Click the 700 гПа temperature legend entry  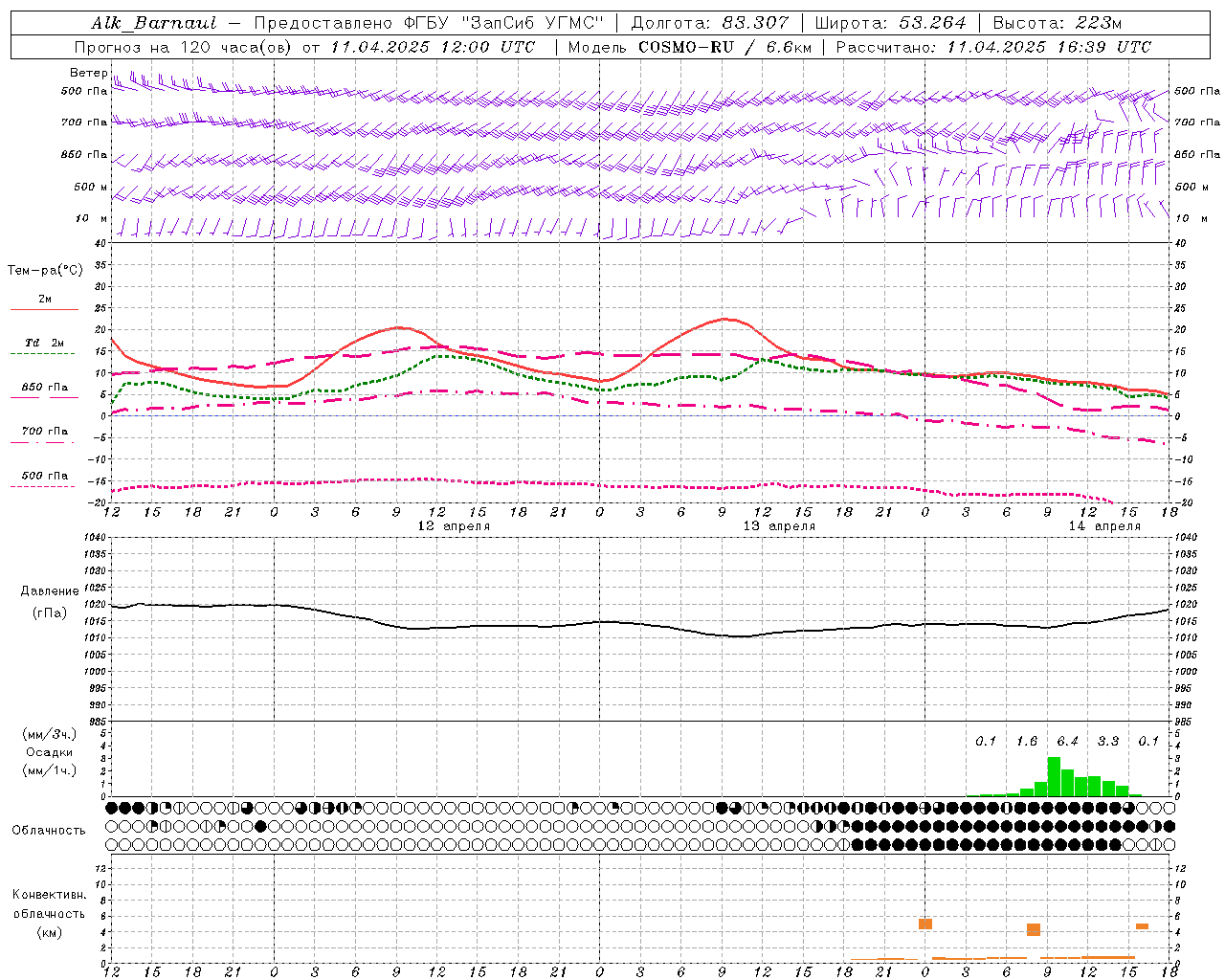(45, 431)
